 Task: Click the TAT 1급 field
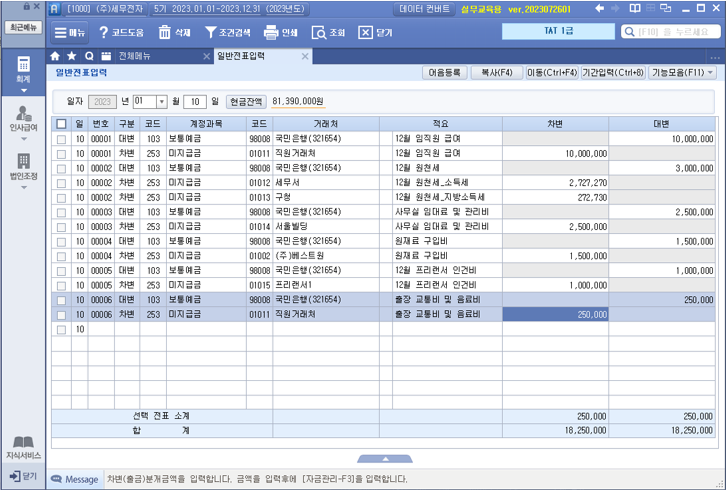point(558,31)
